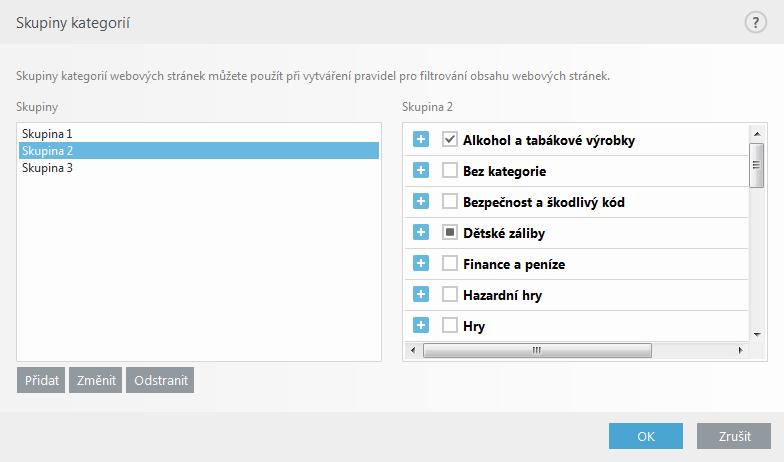Screen dimensions: 784x462
Task: Open the help question mark icon
Action: [756, 23]
